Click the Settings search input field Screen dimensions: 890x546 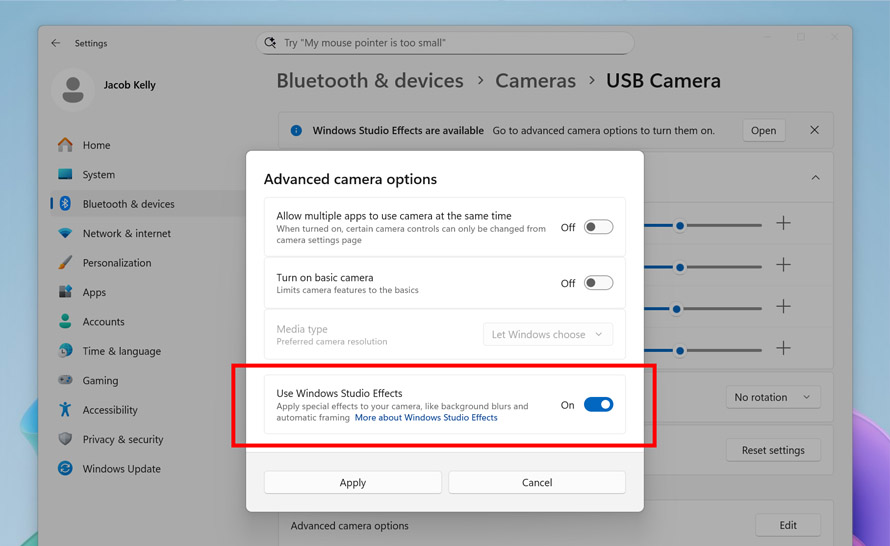click(445, 43)
